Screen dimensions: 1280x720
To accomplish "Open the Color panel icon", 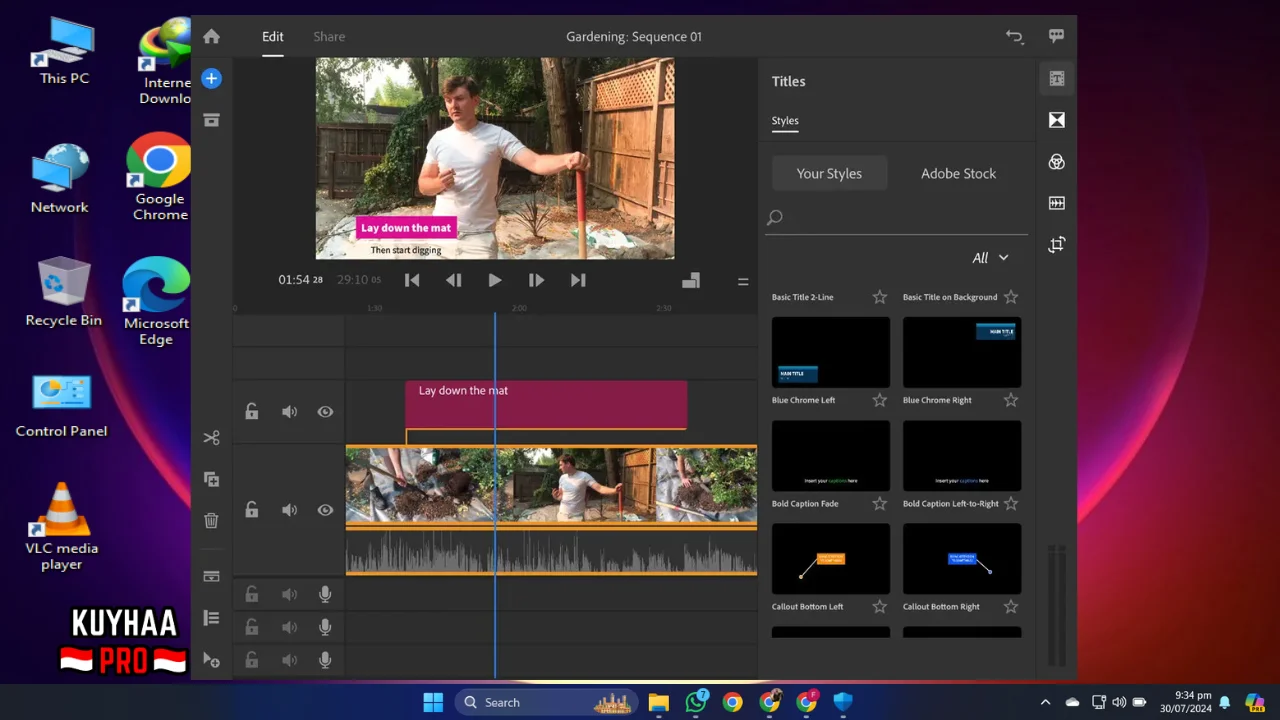I will (x=1056, y=162).
